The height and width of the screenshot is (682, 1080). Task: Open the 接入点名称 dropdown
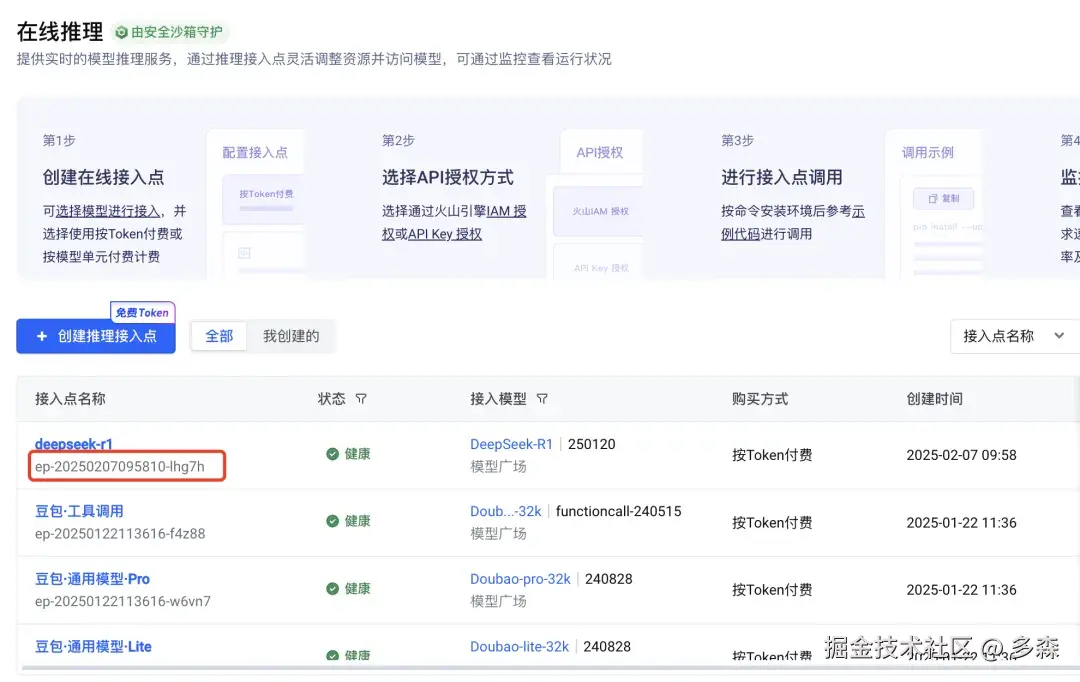click(1014, 336)
